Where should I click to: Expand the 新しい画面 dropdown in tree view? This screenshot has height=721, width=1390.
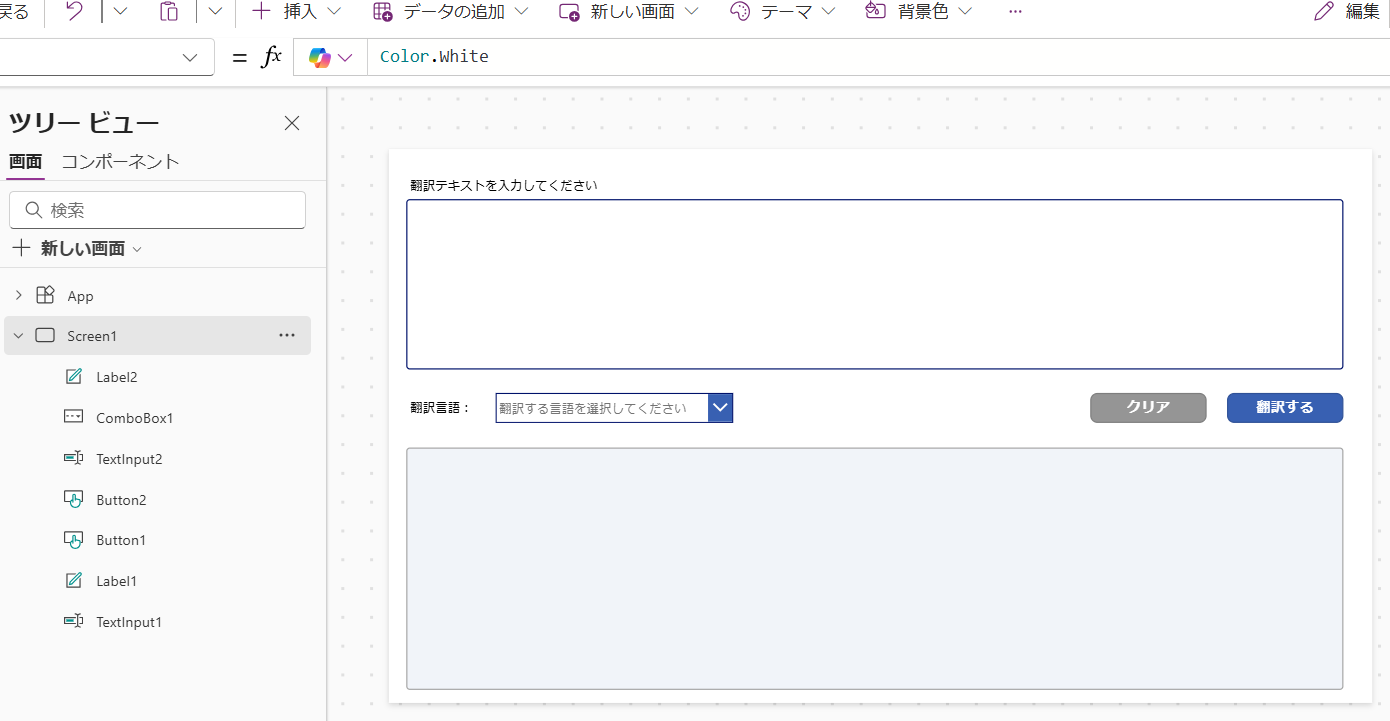[x=137, y=249]
